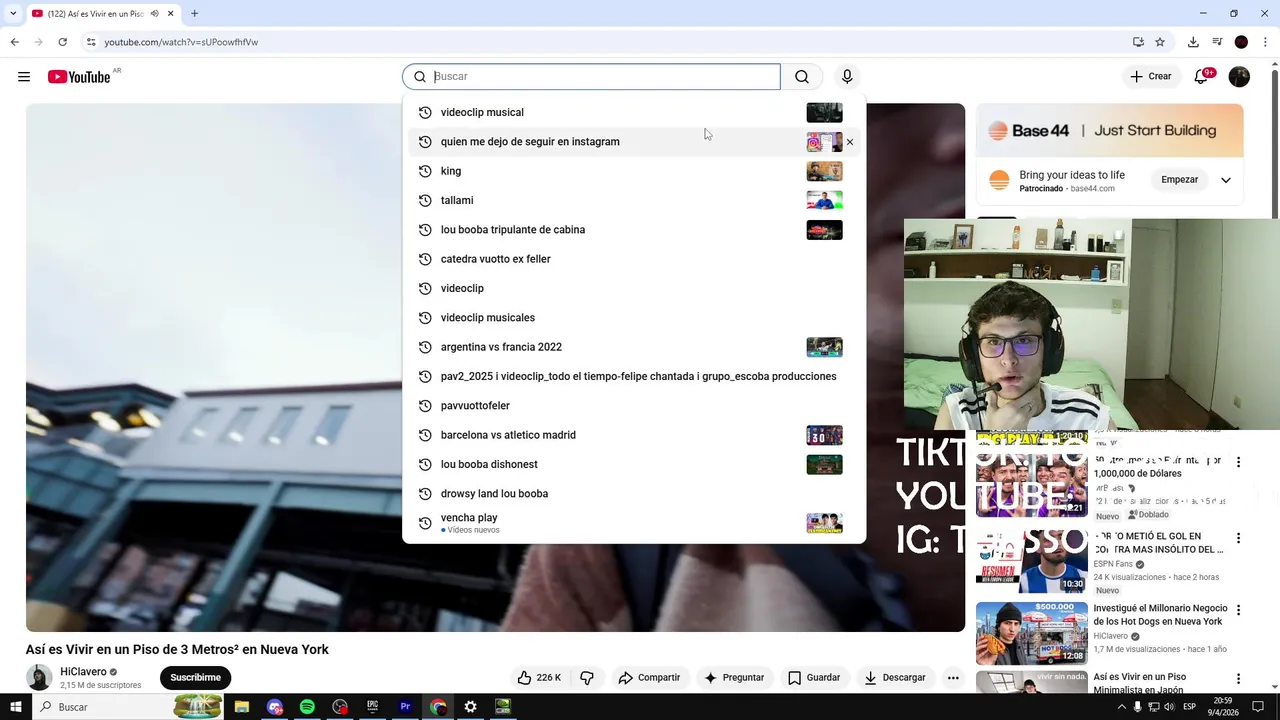Image resolution: width=1280 pixels, height=720 pixels.
Task: Click the Suscribirme button
Action: (195, 678)
